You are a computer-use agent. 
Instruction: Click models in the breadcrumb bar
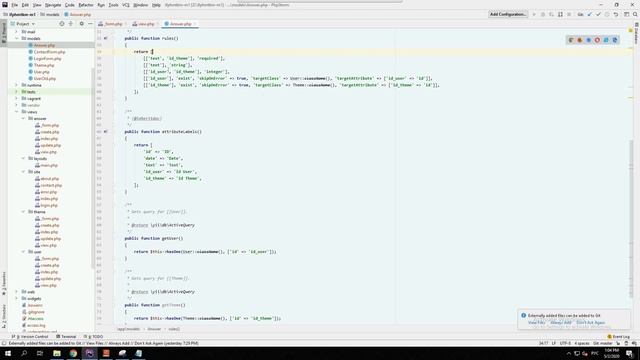52,14
